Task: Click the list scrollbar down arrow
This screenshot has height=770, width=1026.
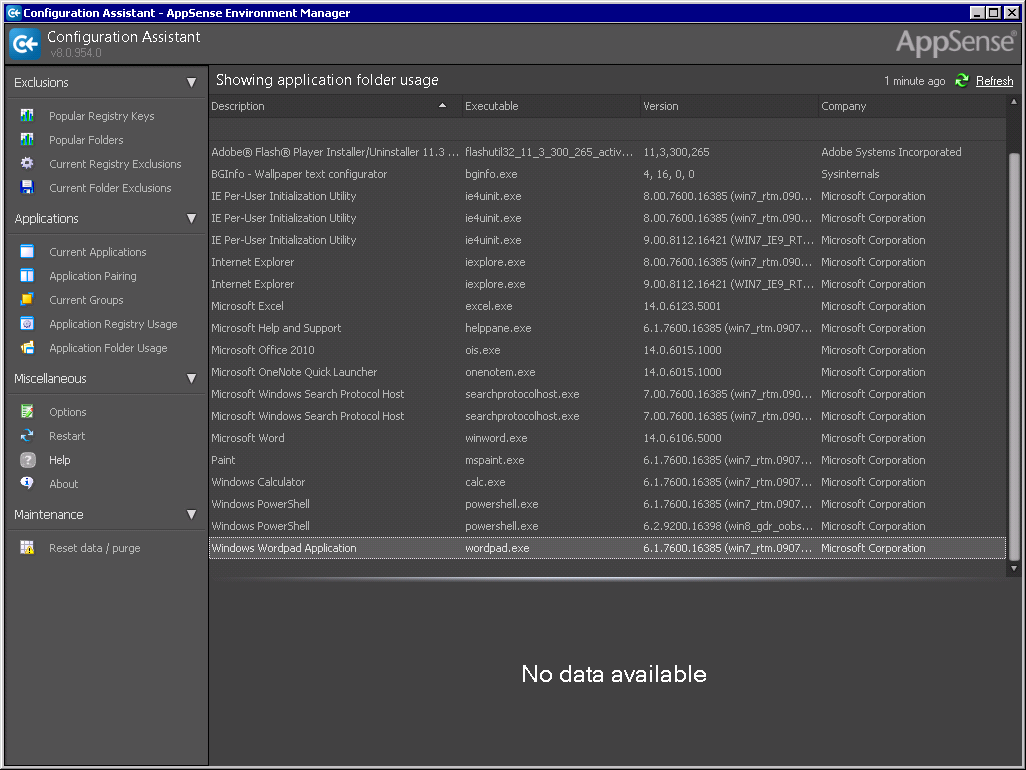Action: (1014, 569)
